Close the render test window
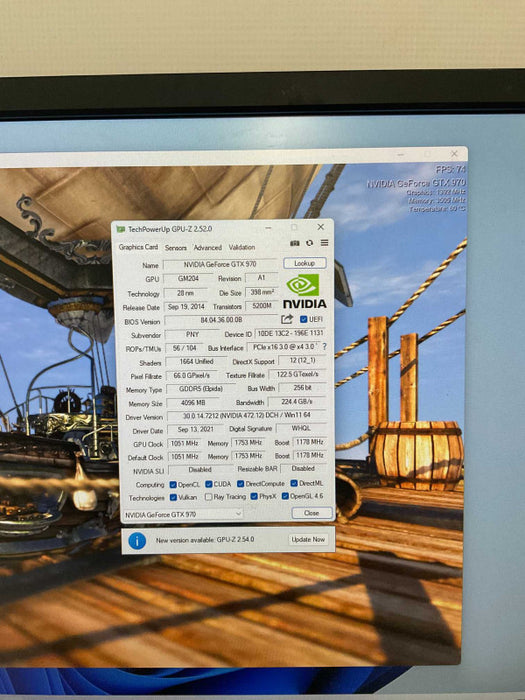 [454, 154]
